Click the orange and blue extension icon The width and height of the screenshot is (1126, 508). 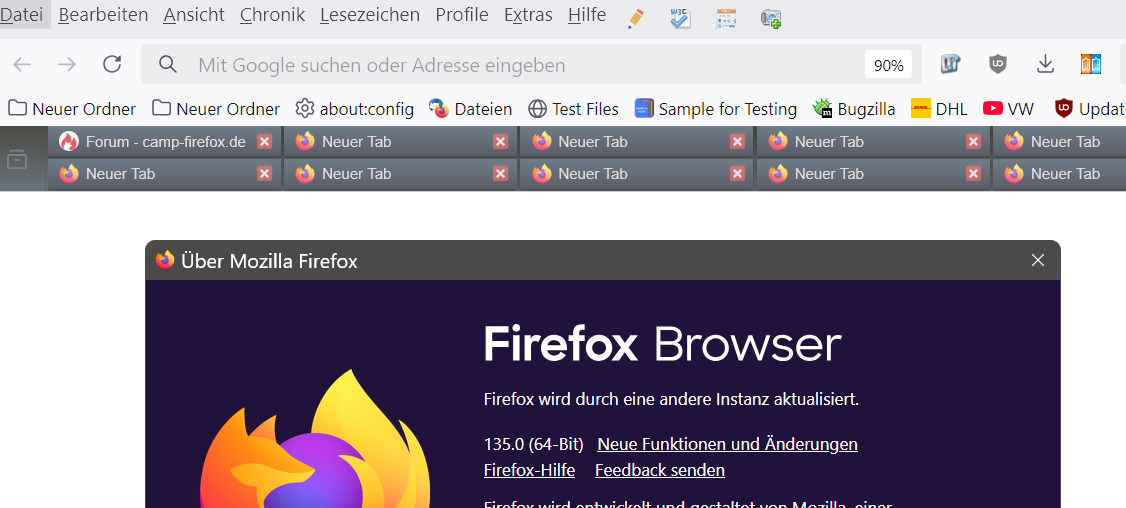click(1091, 65)
